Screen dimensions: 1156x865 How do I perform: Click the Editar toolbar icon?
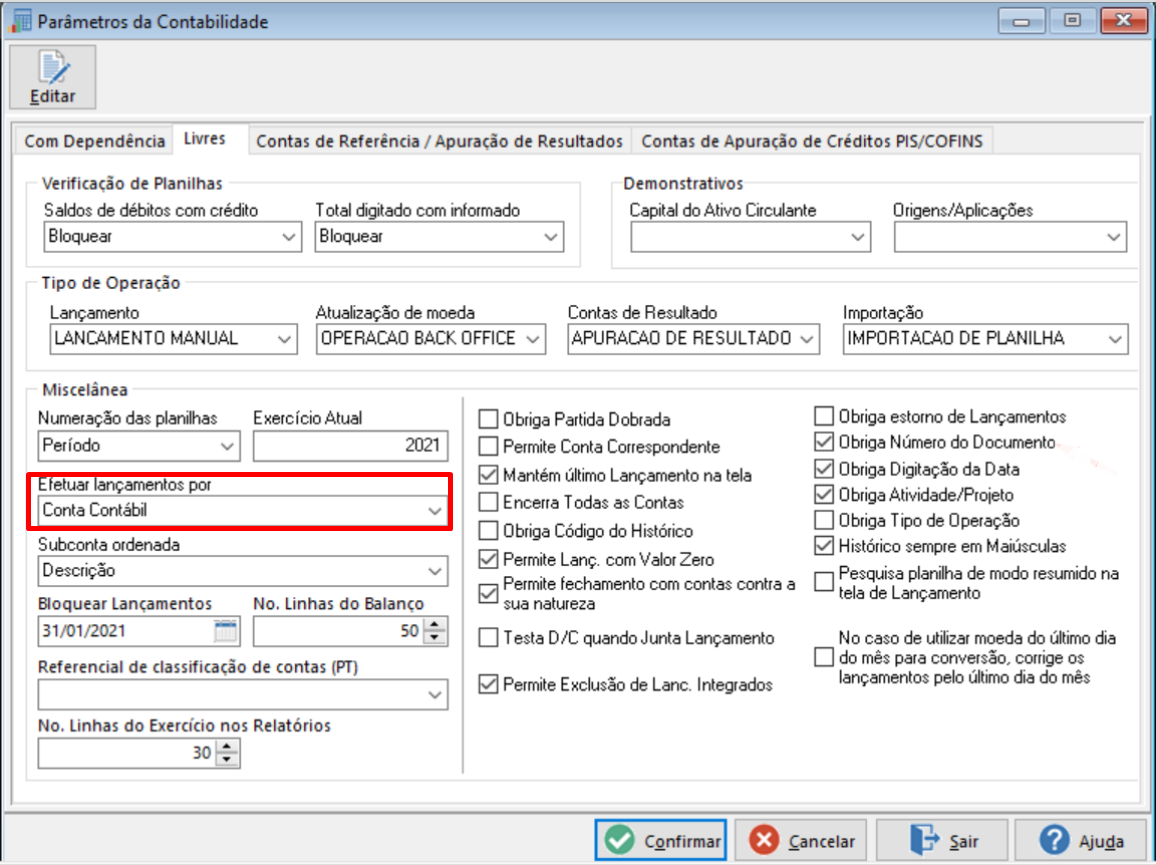click(x=52, y=77)
